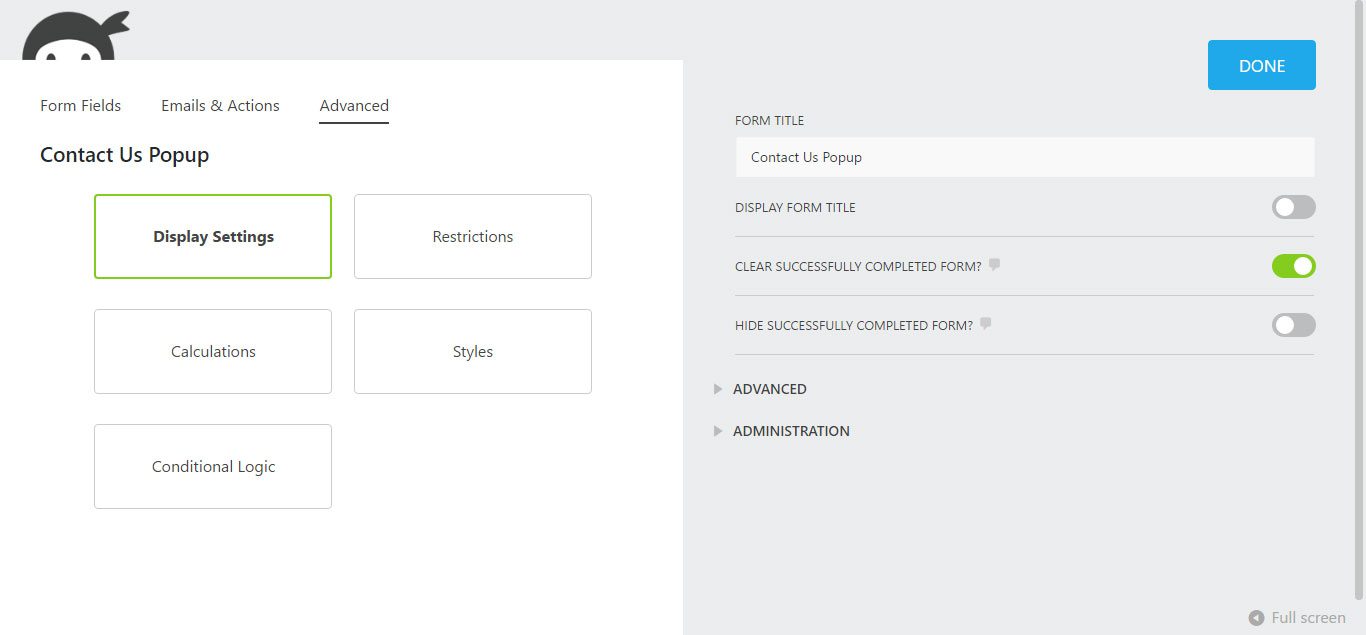Click inside the Form Title input field
1366x635 pixels.
[1024, 156]
